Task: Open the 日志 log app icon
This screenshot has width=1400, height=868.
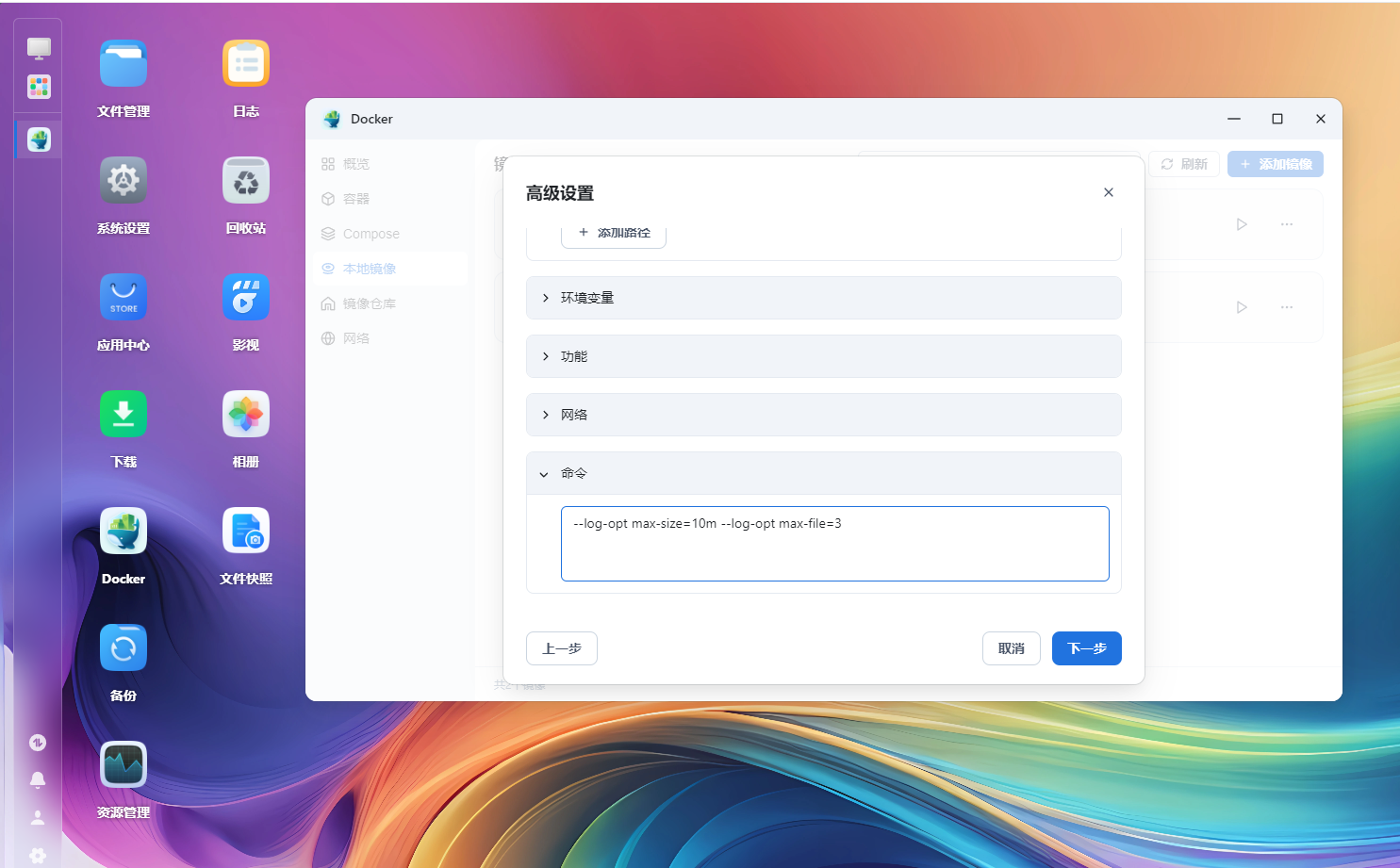Action: click(246, 64)
